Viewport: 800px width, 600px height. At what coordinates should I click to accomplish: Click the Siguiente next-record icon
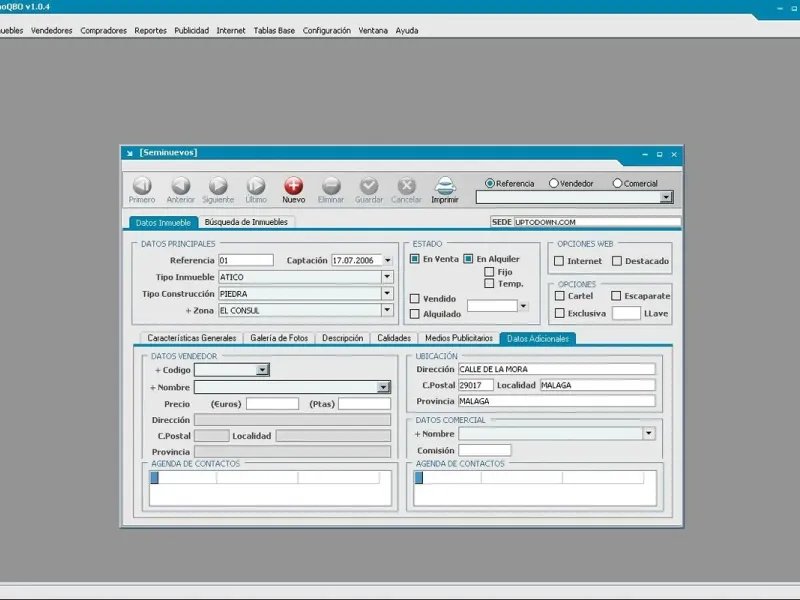(x=218, y=186)
